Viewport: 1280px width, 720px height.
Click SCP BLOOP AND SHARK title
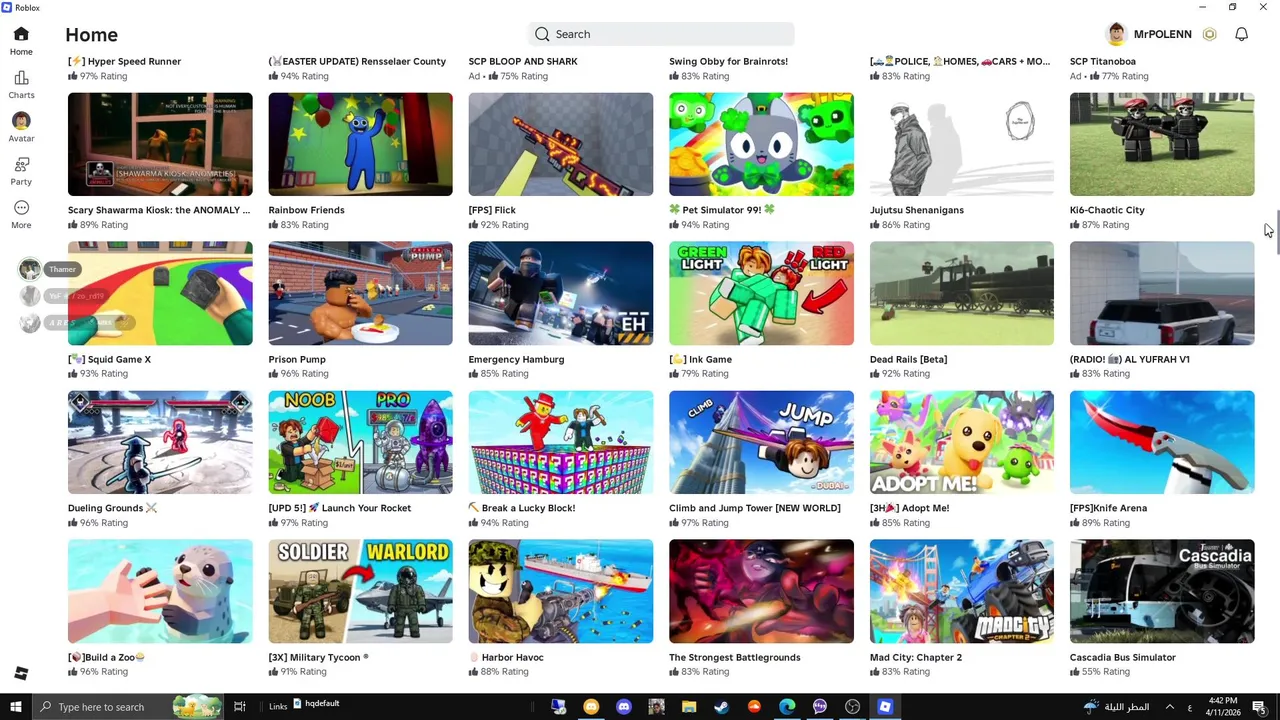point(523,61)
